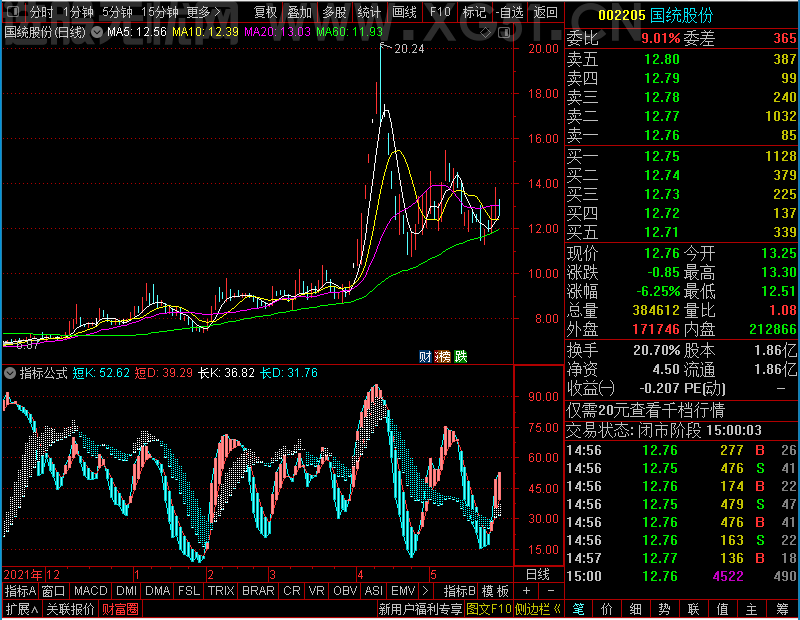Zoom in chart with plus button

click(x=527, y=590)
